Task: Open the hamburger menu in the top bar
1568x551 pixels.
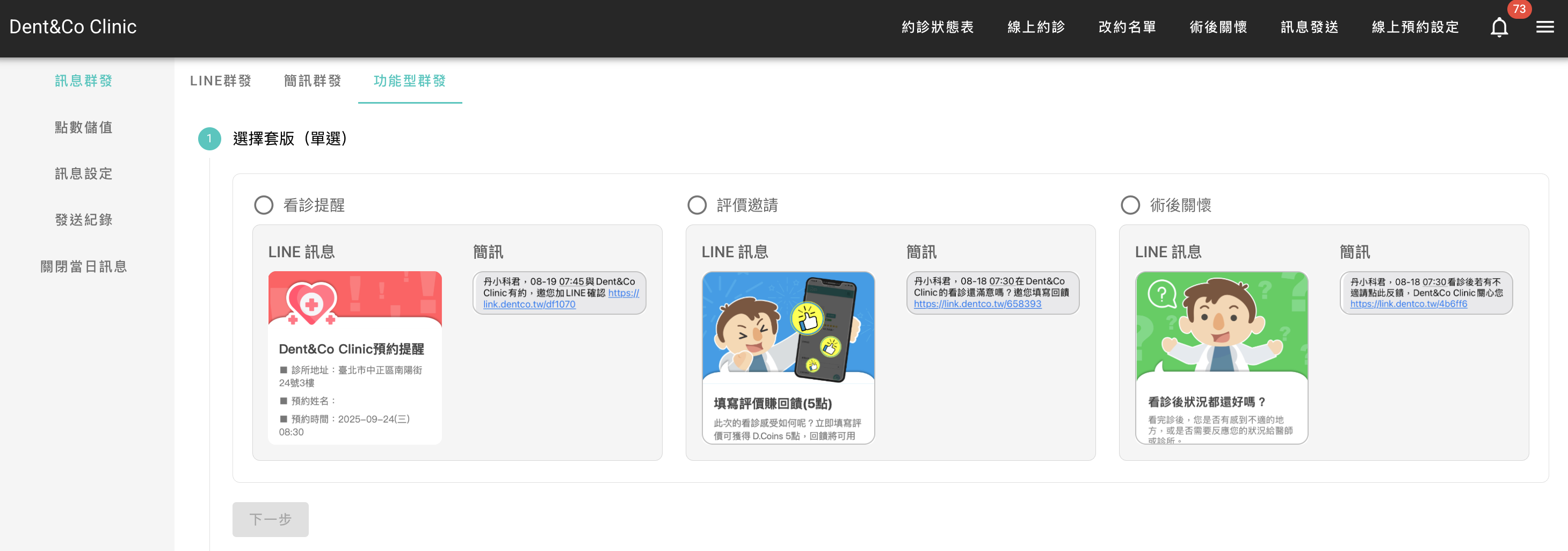Action: [x=1545, y=27]
